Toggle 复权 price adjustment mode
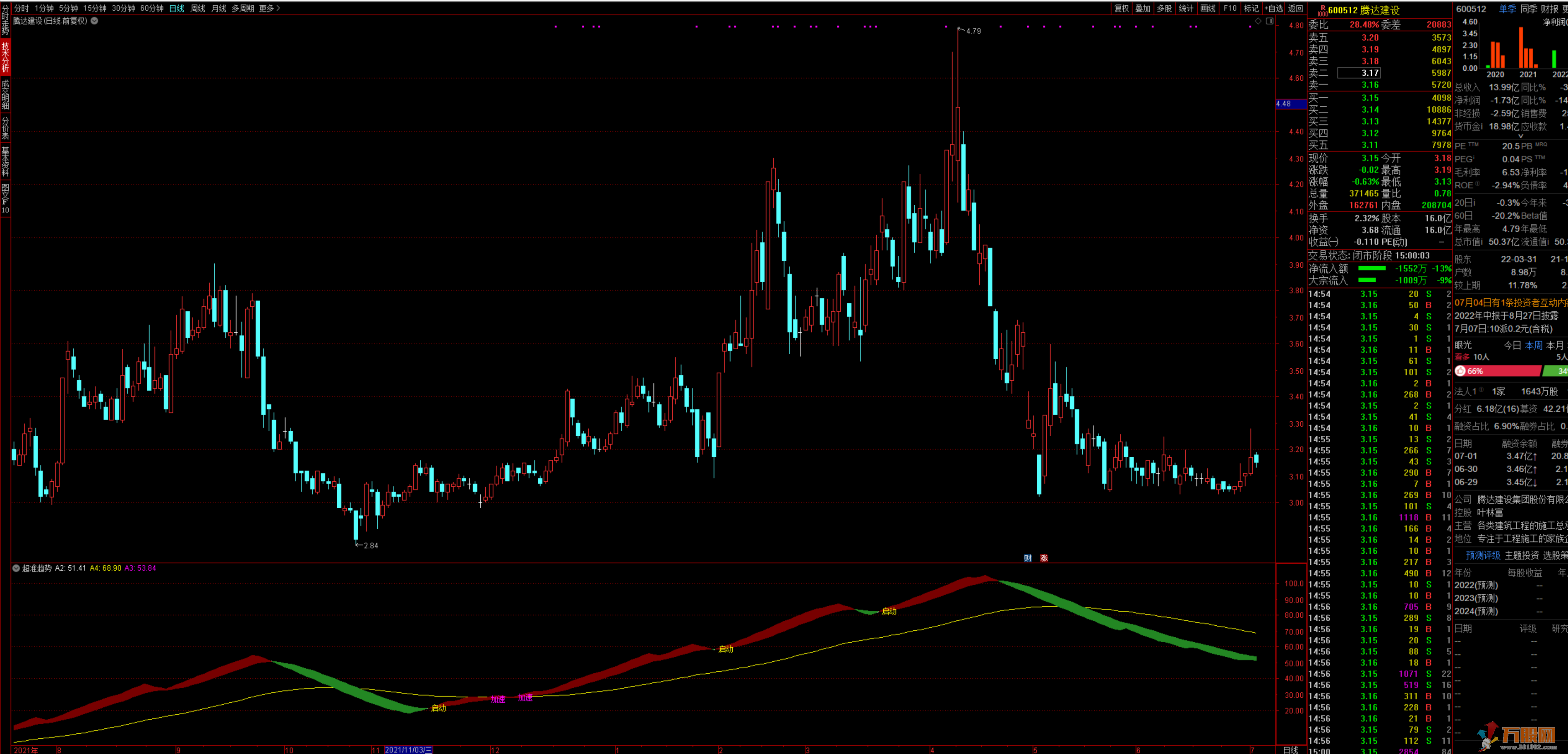Image resolution: width=1568 pixels, height=754 pixels. (x=1121, y=8)
